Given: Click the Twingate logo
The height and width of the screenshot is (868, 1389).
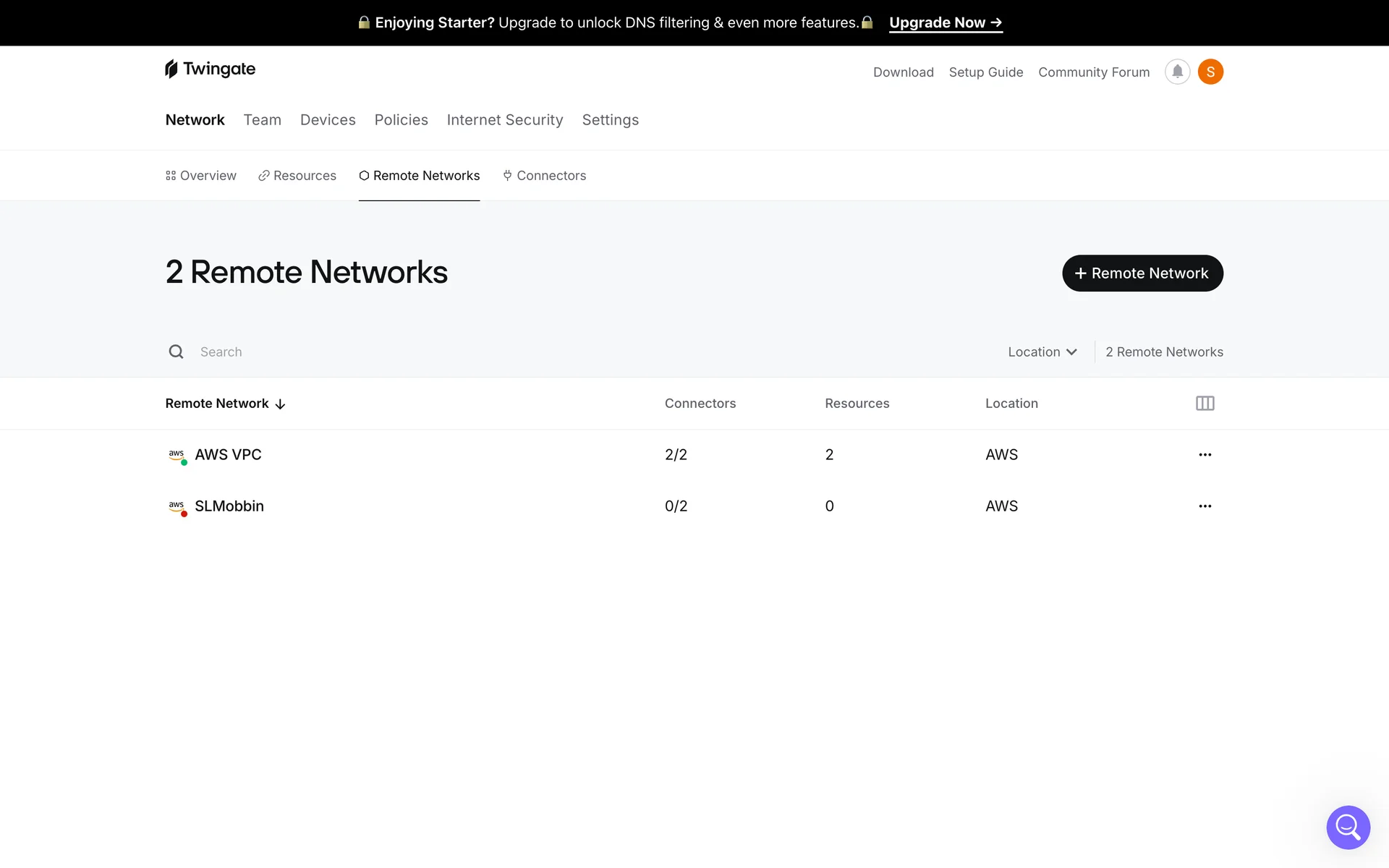Looking at the screenshot, I should [210, 69].
